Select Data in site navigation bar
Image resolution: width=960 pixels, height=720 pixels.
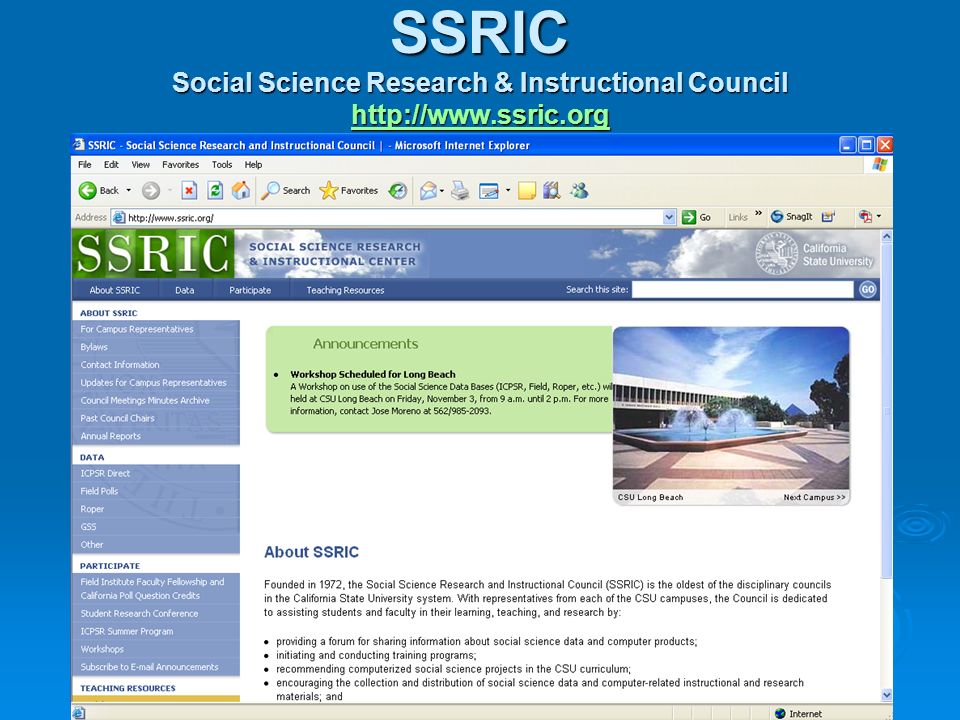184,290
